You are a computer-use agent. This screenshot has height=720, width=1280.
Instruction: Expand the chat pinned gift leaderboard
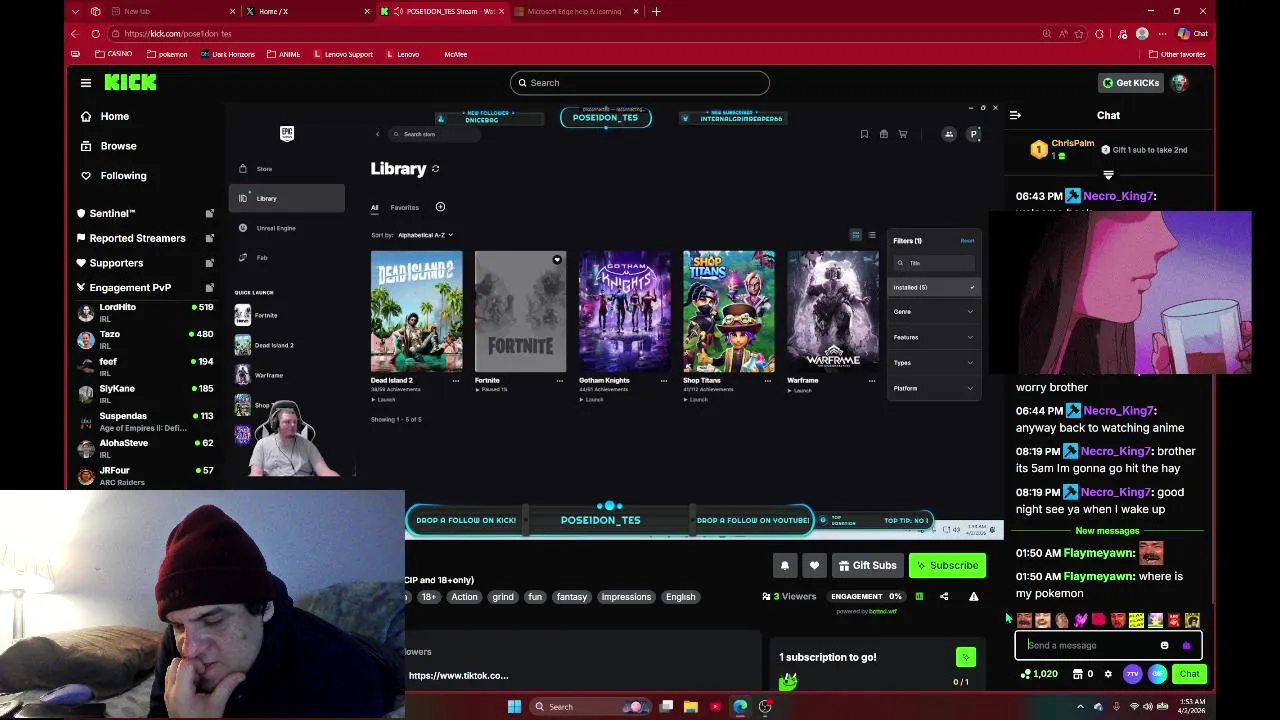pyautogui.click(x=1108, y=175)
